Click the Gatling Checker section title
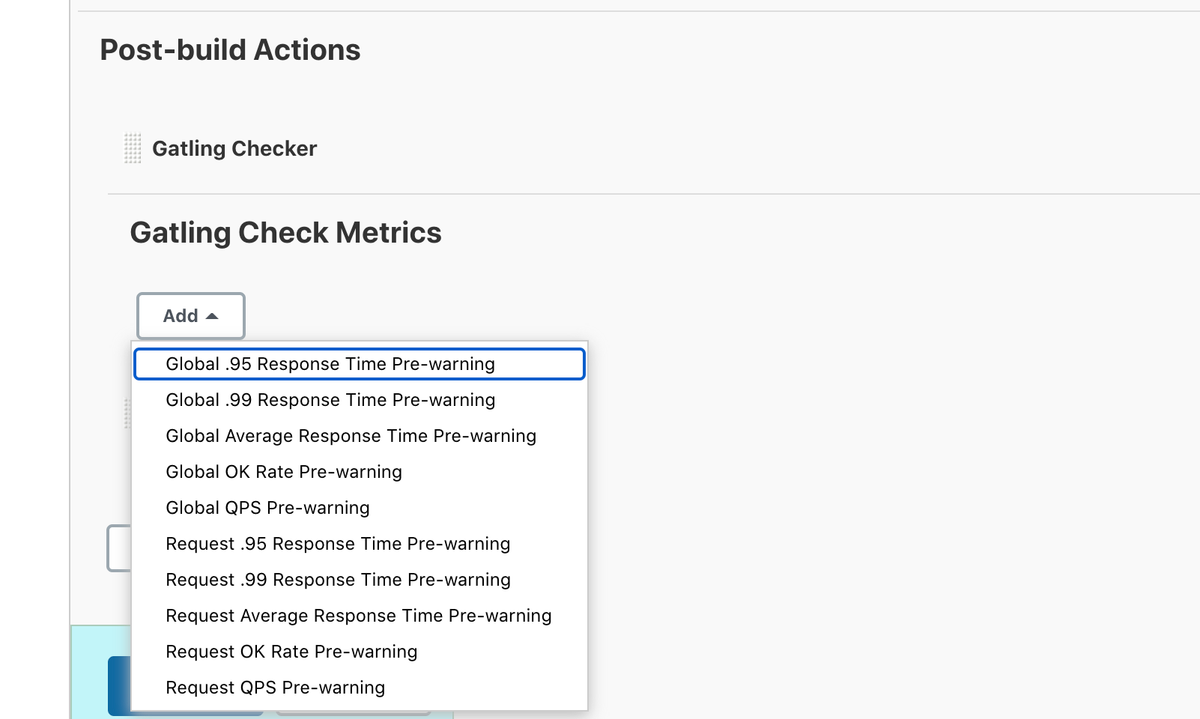Screen dimensions: 1200x719 (x=235, y=149)
